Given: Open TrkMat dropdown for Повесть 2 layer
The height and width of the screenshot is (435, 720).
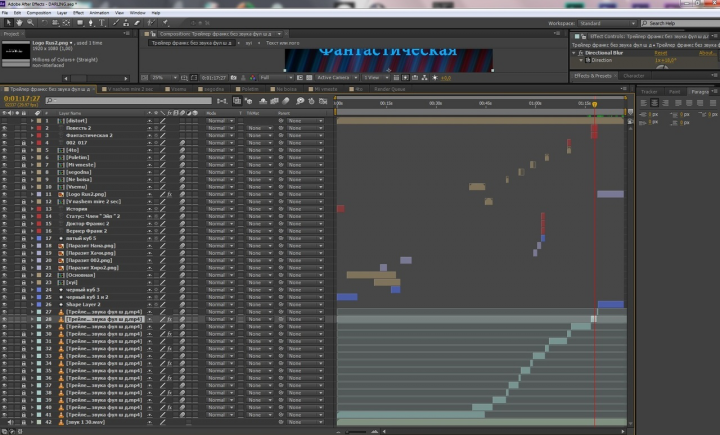Looking at the screenshot, I should click(x=258, y=128).
